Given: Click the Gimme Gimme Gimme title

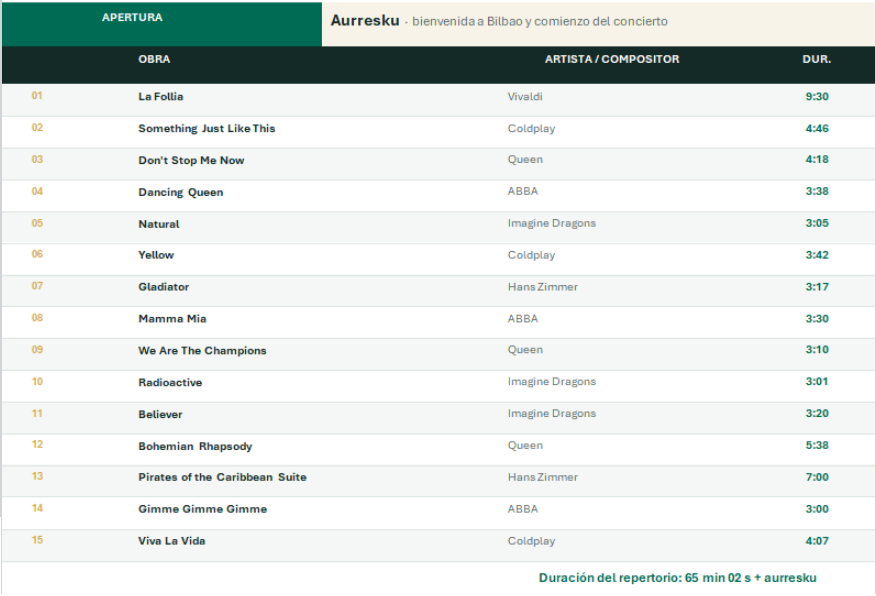Looking at the screenshot, I should pyautogui.click(x=203, y=509).
